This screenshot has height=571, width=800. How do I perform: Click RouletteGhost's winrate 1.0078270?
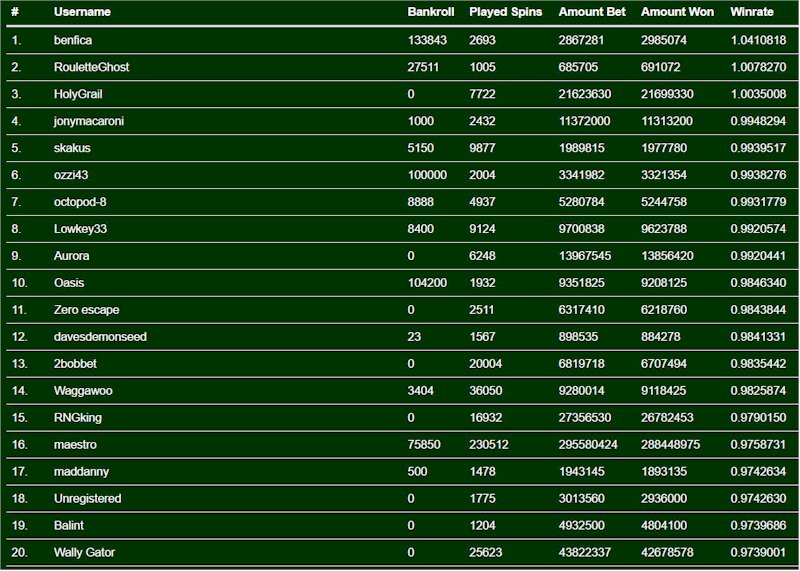click(x=758, y=67)
